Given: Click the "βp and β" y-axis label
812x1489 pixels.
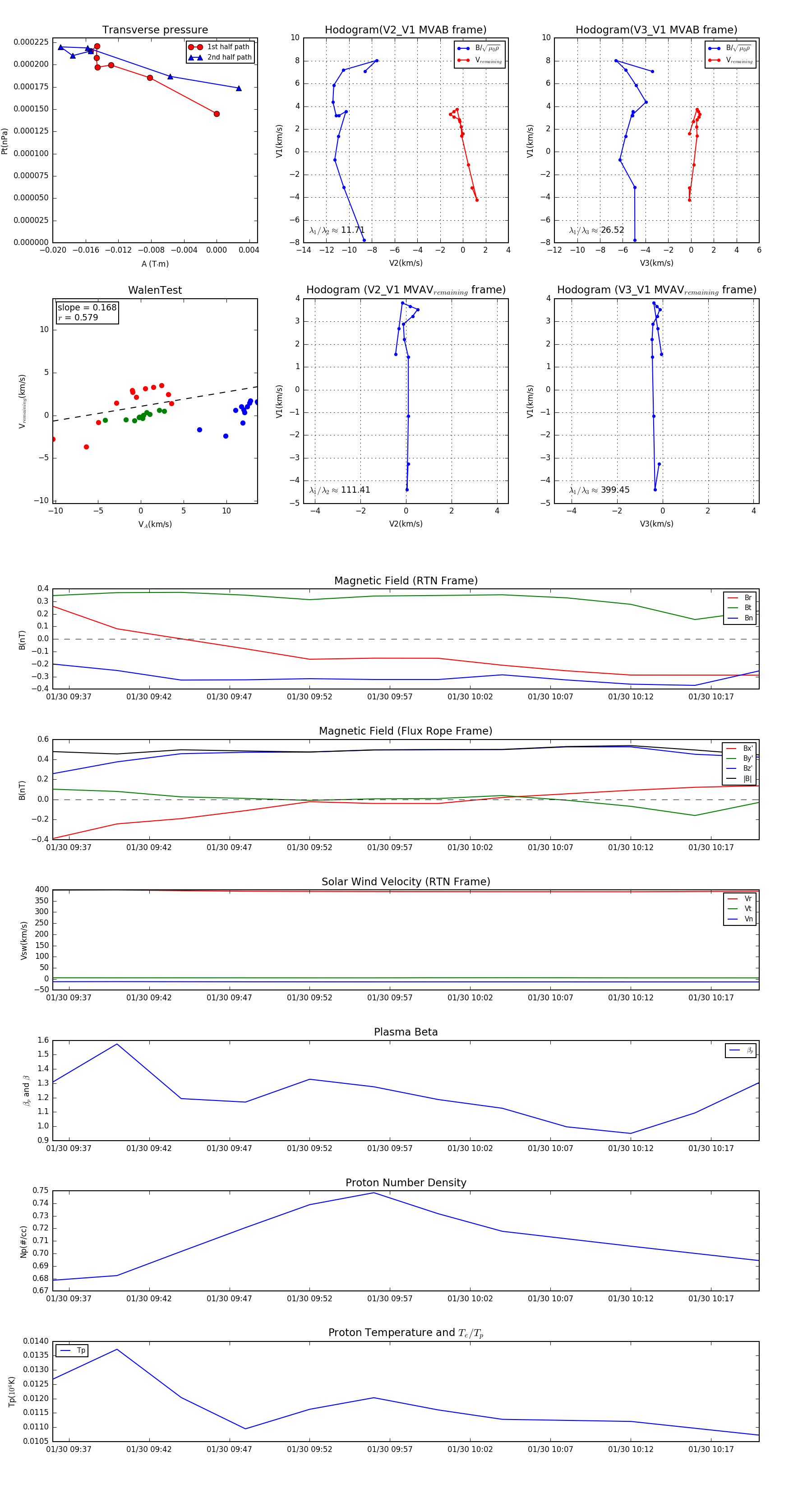Looking at the screenshot, I should click(26, 1091).
